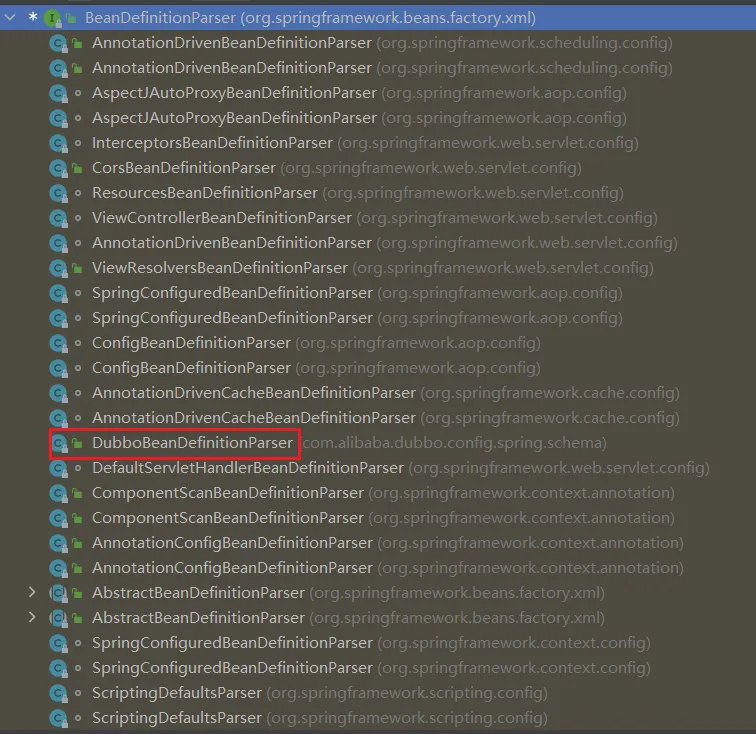
Task: Click the interface icon of BeanDefinitionParser
Action: point(52,18)
